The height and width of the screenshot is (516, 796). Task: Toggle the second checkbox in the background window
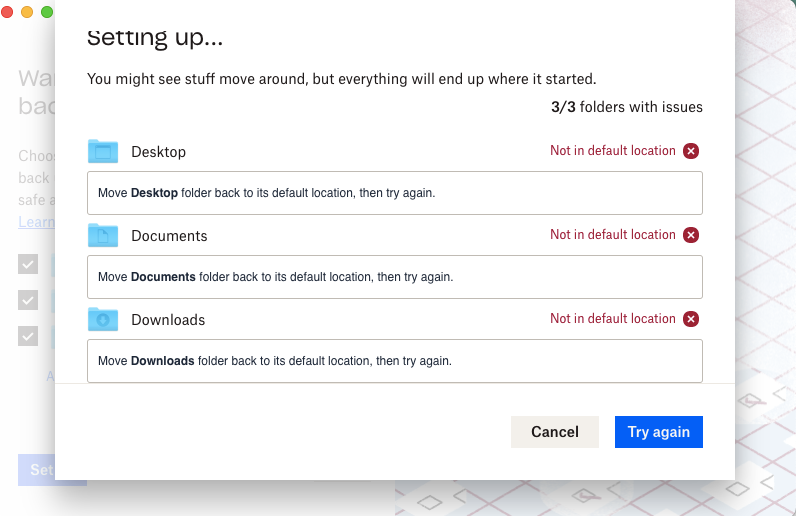[28, 300]
